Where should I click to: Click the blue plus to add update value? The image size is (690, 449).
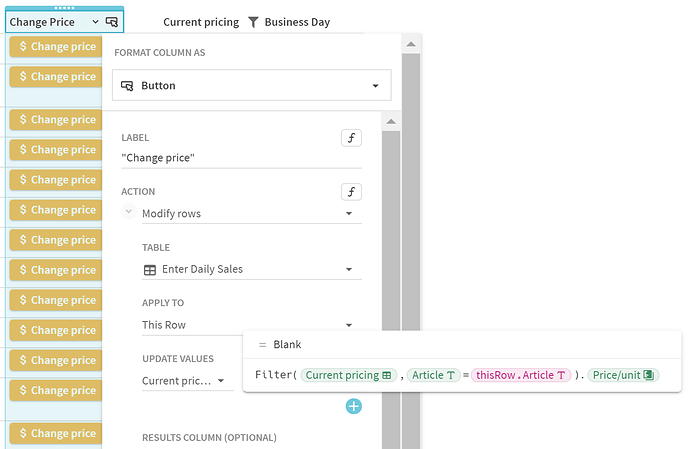[354, 406]
